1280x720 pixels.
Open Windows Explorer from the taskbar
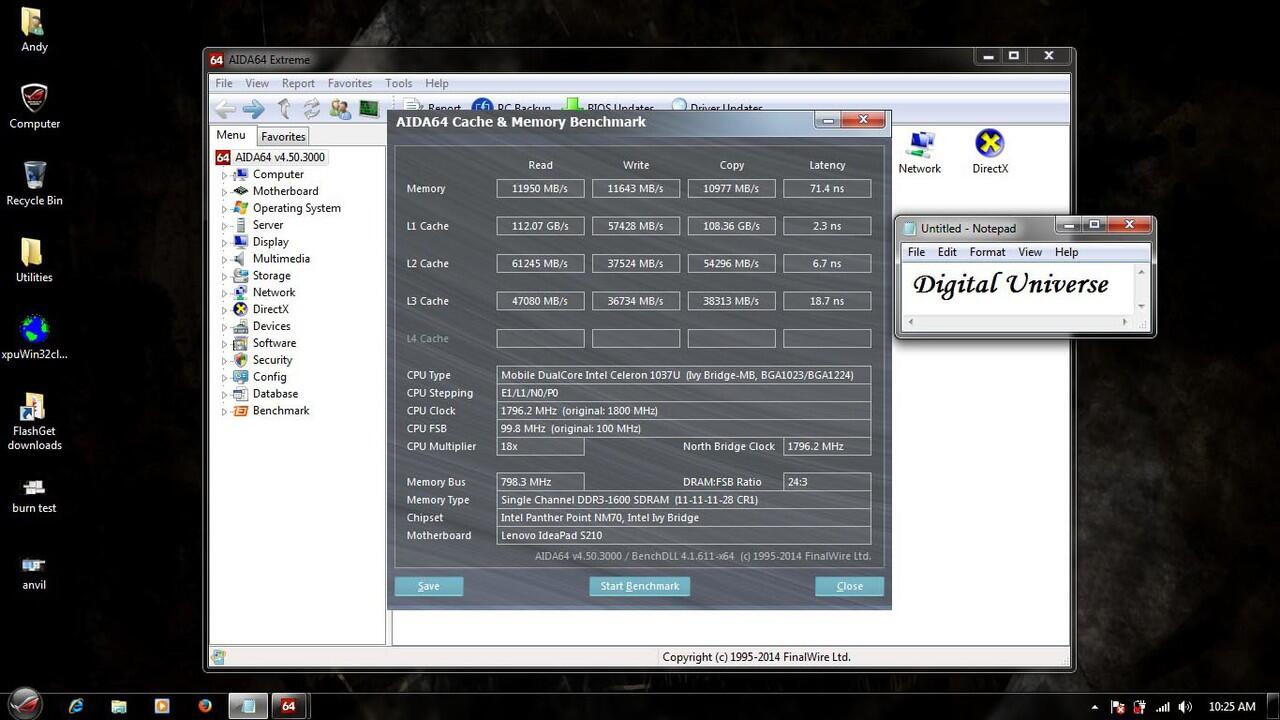coord(119,706)
